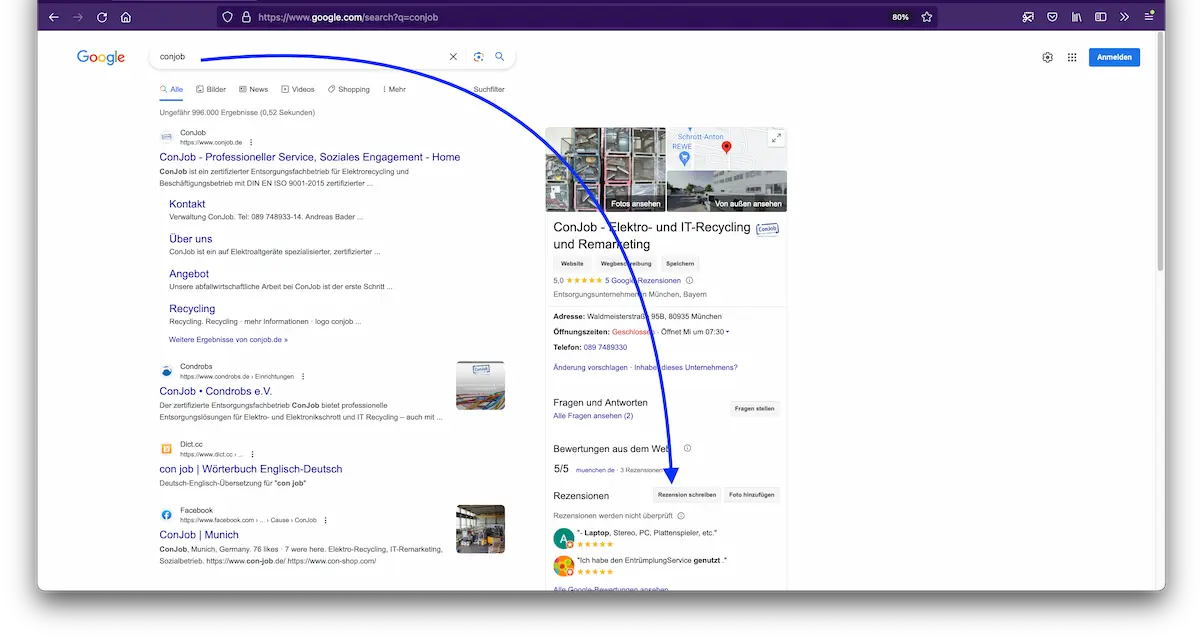Image resolution: width=1200 pixels, height=640 pixels.
Task: Open muenchen.de reviews link
Action: tap(595, 469)
